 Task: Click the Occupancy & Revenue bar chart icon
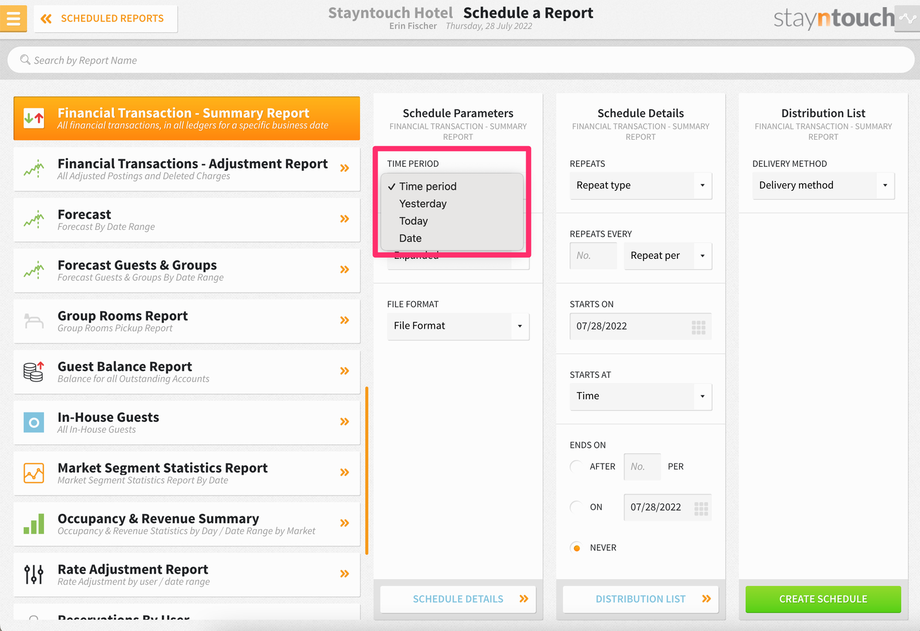pos(34,524)
